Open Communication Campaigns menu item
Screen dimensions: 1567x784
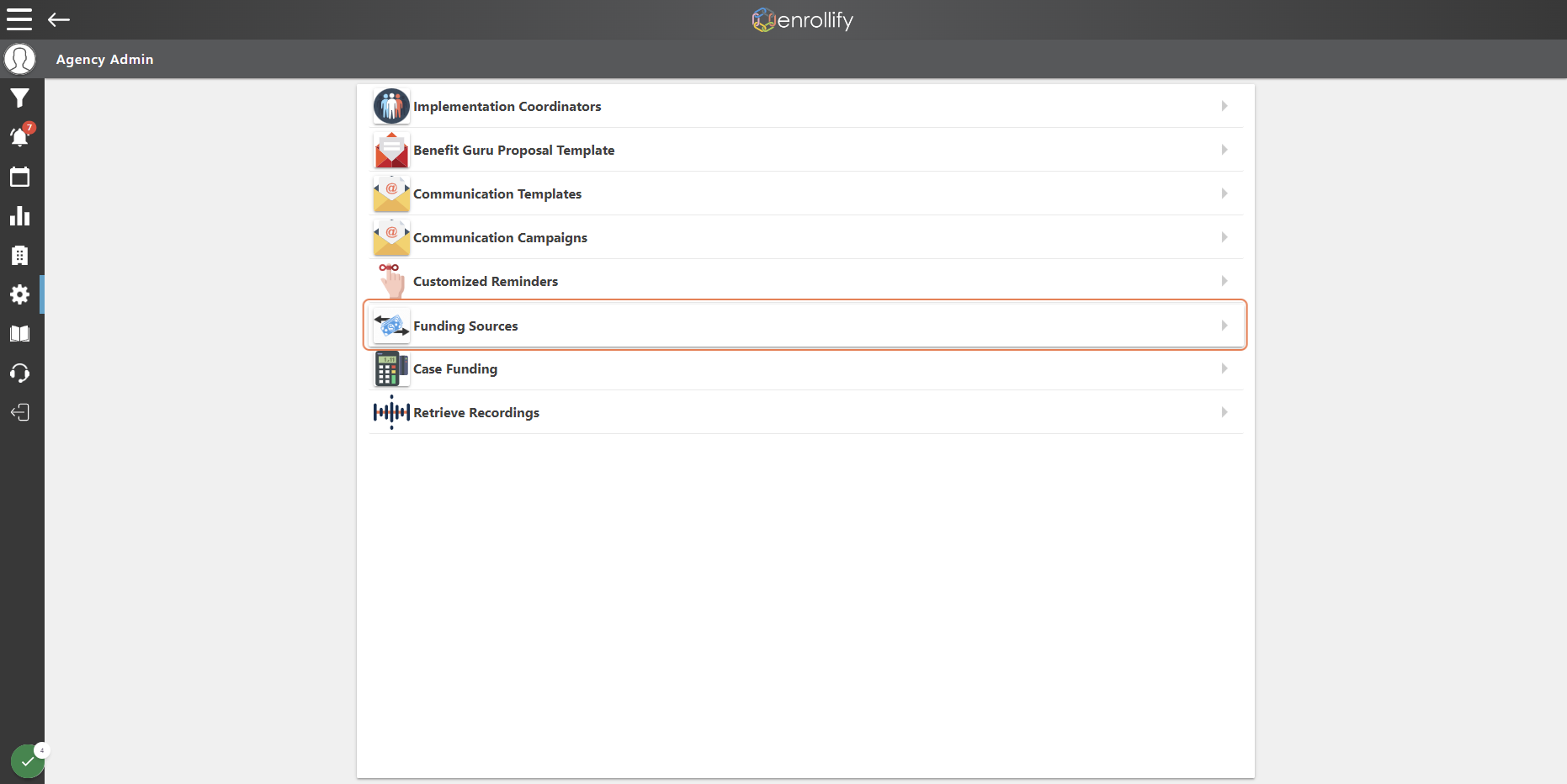coord(805,237)
